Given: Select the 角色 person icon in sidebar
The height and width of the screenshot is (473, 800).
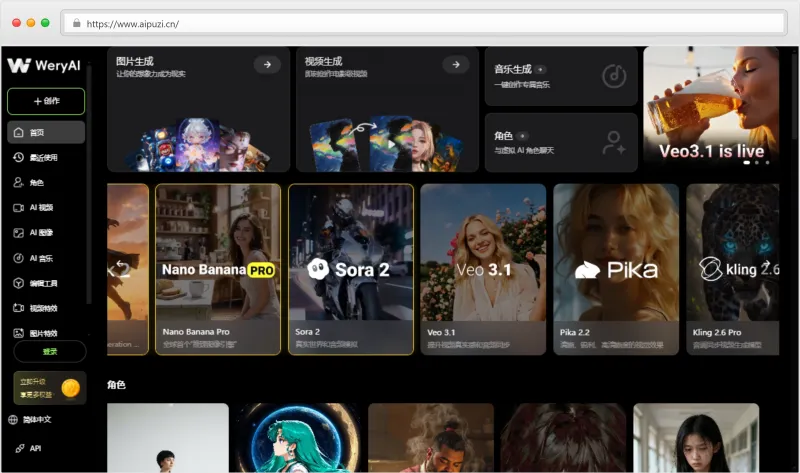Looking at the screenshot, I should [18, 183].
